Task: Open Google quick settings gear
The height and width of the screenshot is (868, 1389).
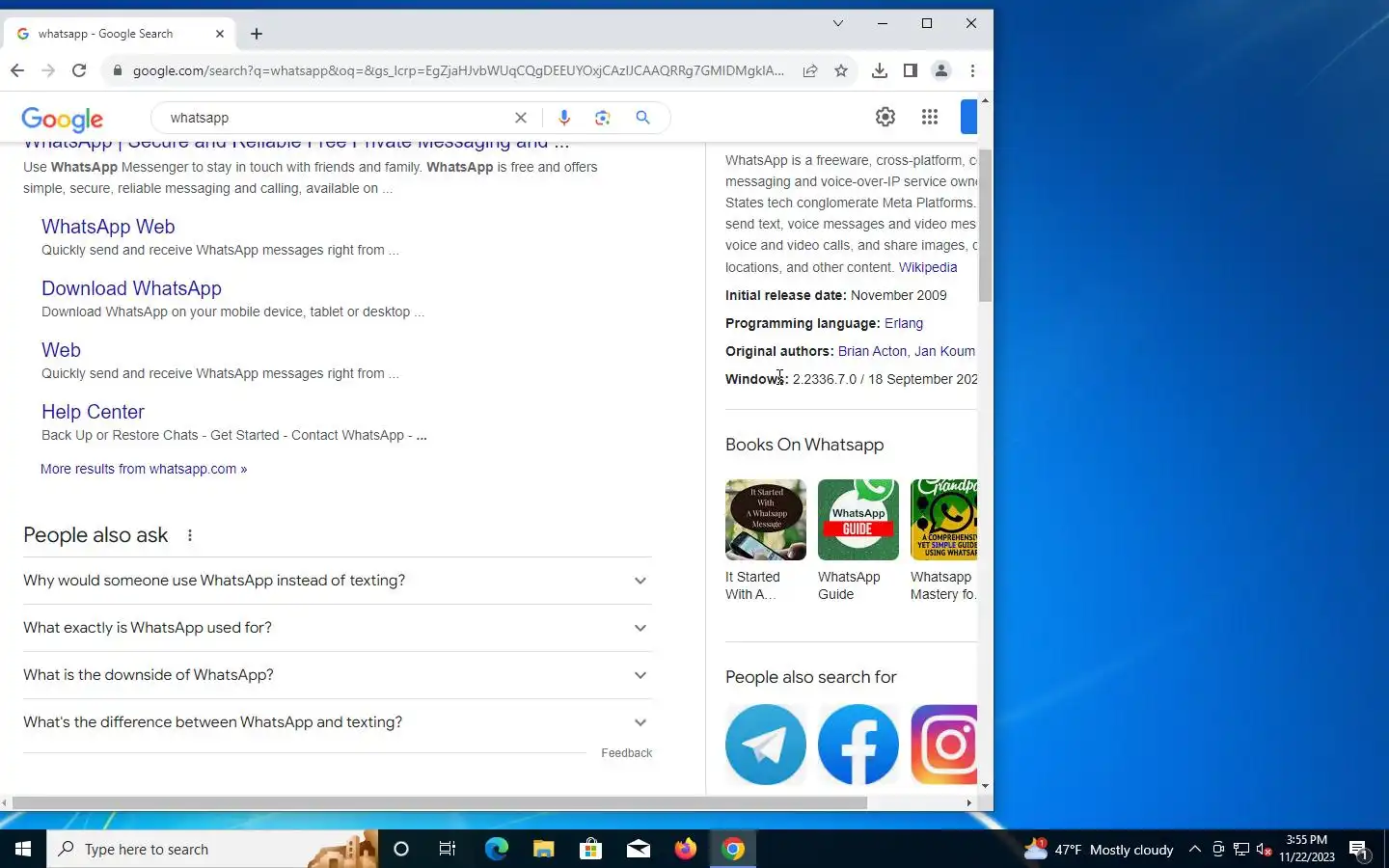Action: click(885, 117)
